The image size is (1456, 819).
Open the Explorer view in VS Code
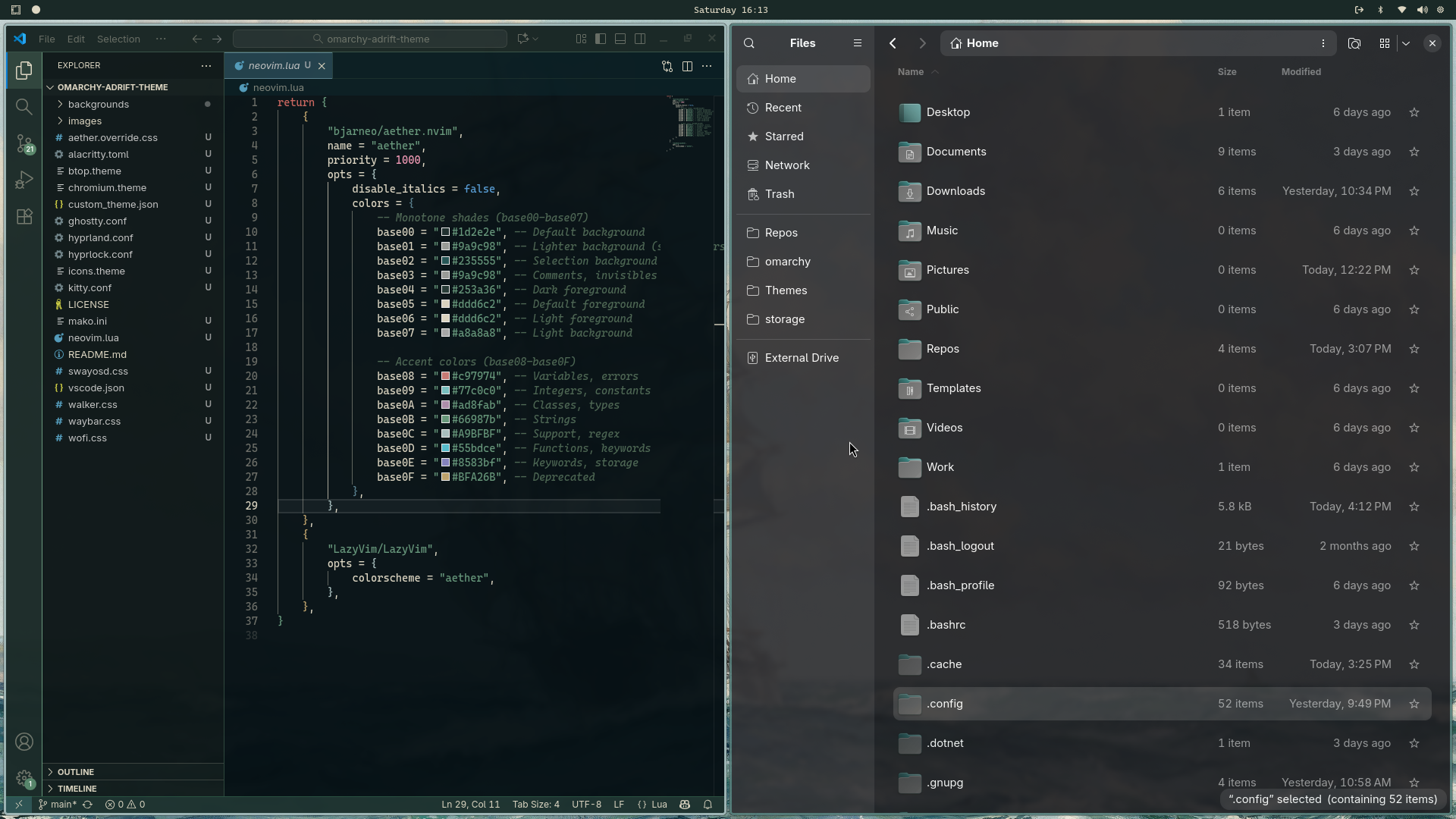point(24,71)
